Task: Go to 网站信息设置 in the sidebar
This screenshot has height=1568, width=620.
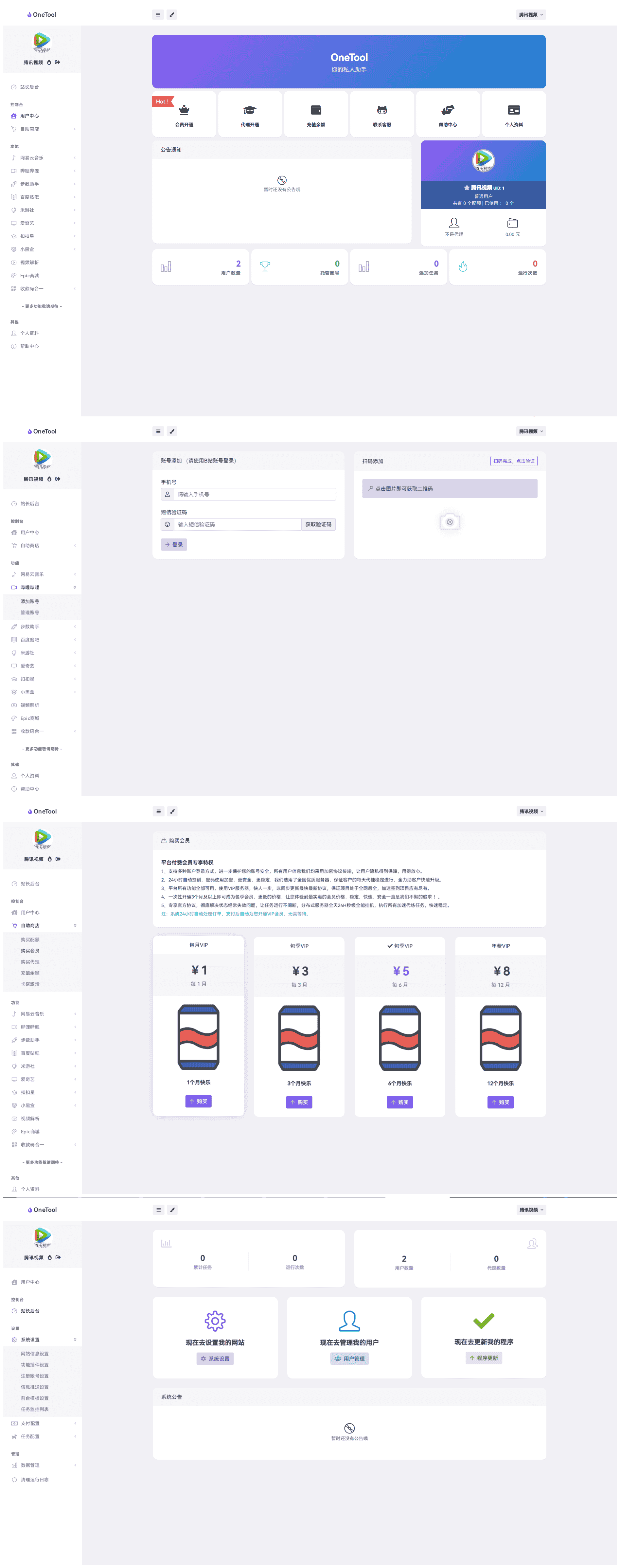Action: pos(35,1354)
